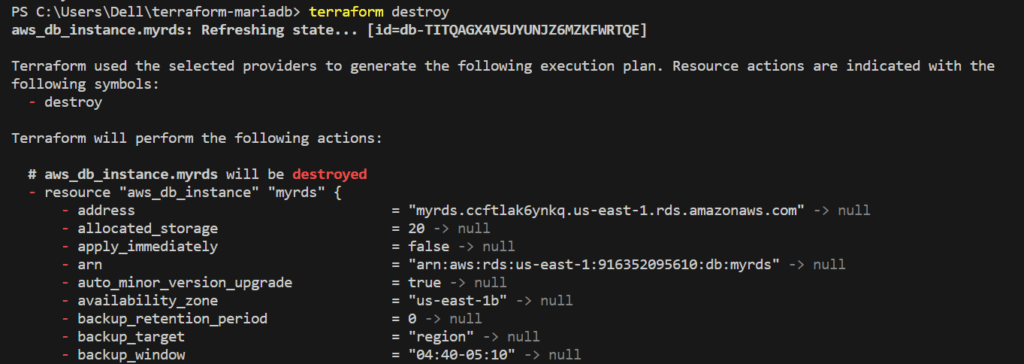This screenshot has height=364, width=1024.
Task: Click the RDS endpoint address value
Action: pyautogui.click(x=606, y=210)
